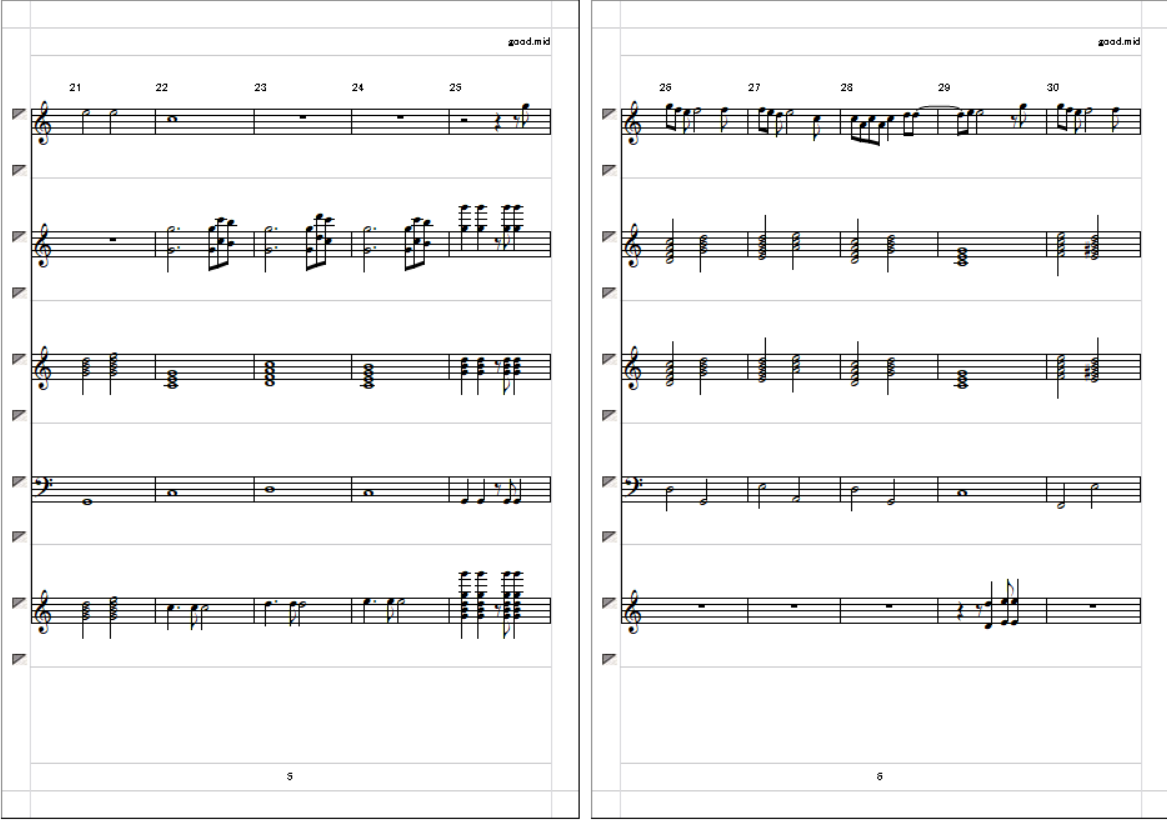The image size is (1167, 821).
Task: Select the whole note in measure 22 top staff
Action: (173, 118)
